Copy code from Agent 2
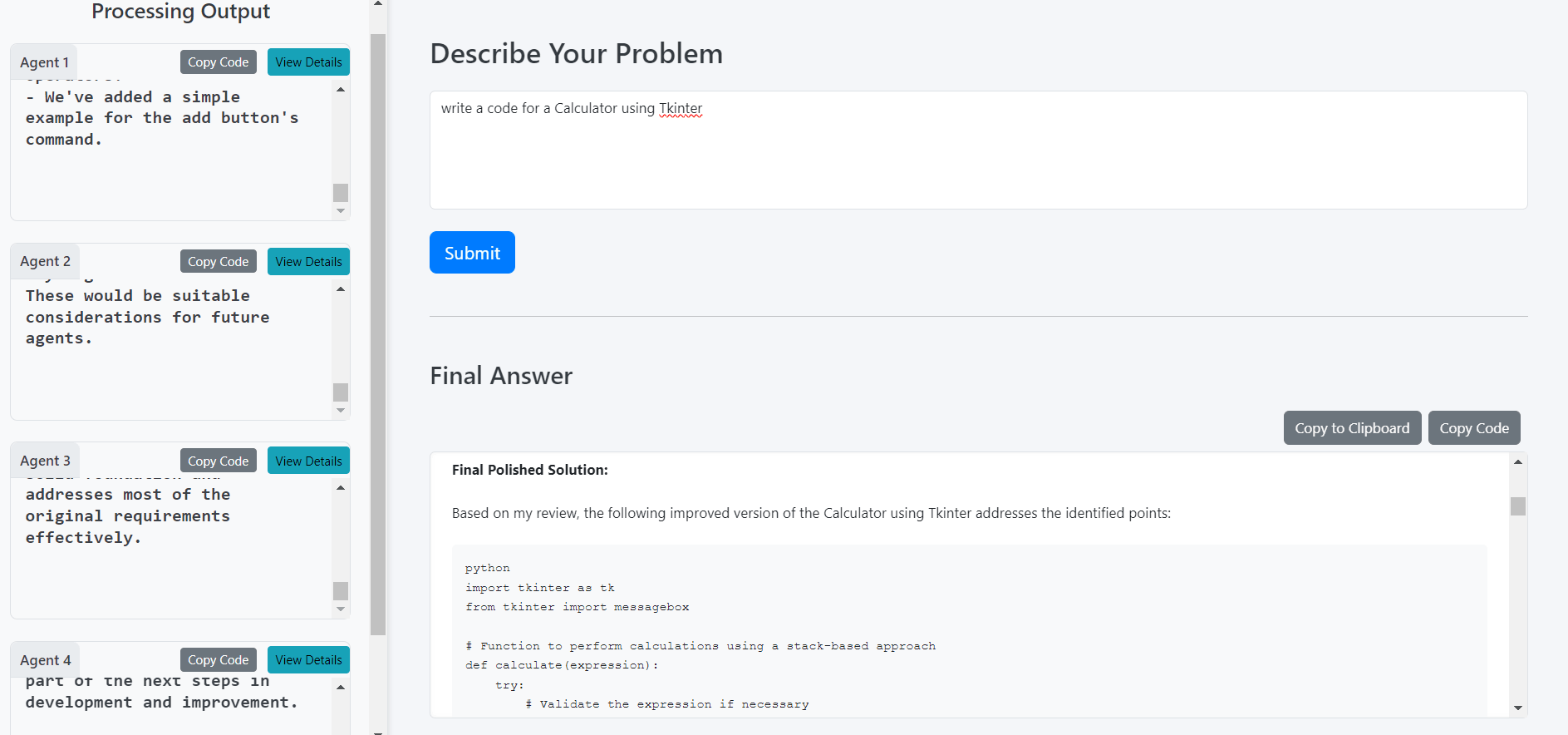 pyautogui.click(x=219, y=261)
